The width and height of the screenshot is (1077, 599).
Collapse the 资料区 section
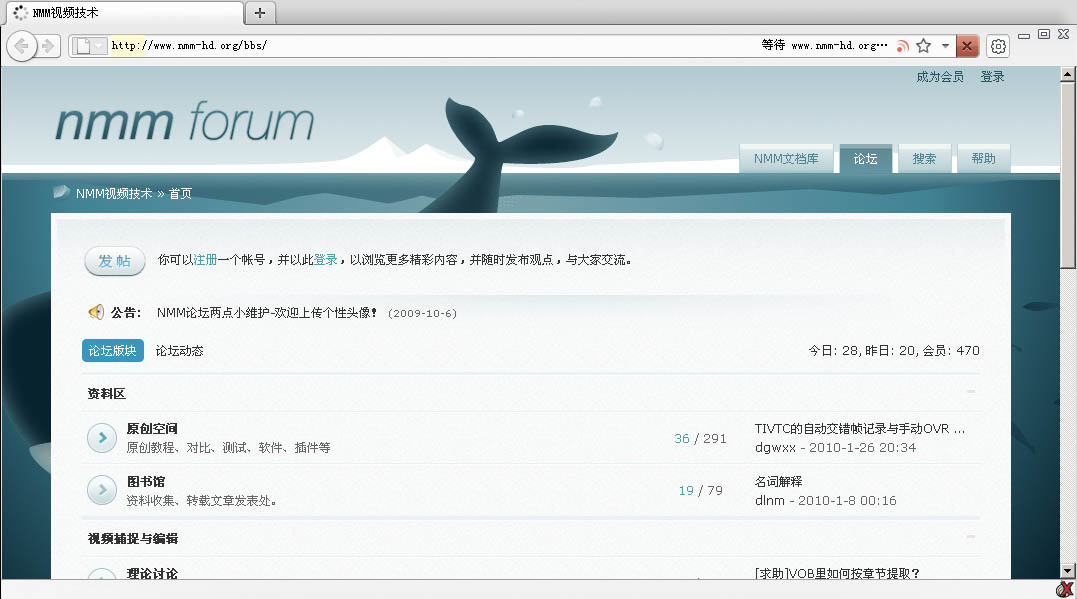pyautogui.click(x=971, y=392)
